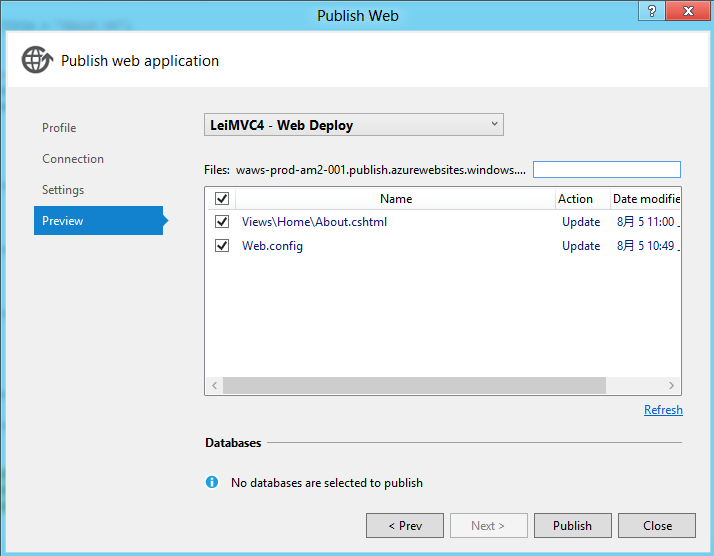Open the LeiMVC4 - Web Deploy profile dropdown
Viewport: 714px width, 556px height.
click(354, 125)
